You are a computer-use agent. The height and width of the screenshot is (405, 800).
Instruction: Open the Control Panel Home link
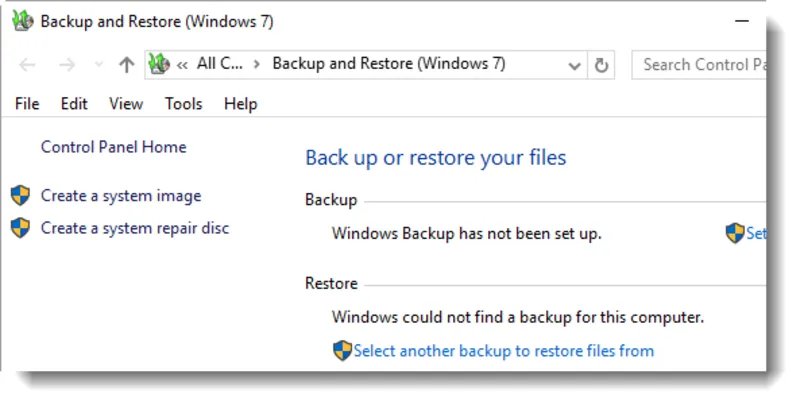[x=114, y=147]
